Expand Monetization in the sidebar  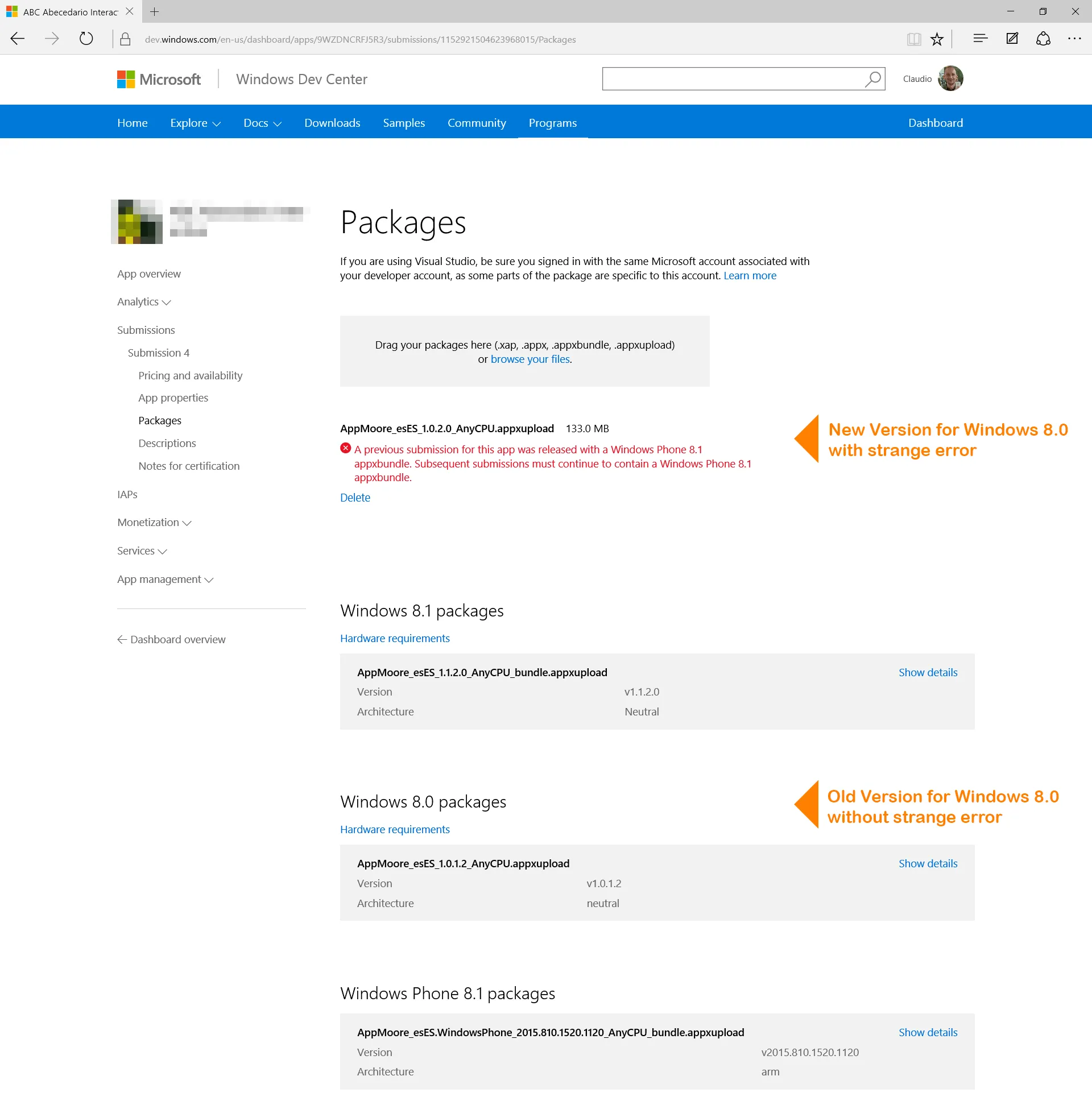tap(154, 523)
